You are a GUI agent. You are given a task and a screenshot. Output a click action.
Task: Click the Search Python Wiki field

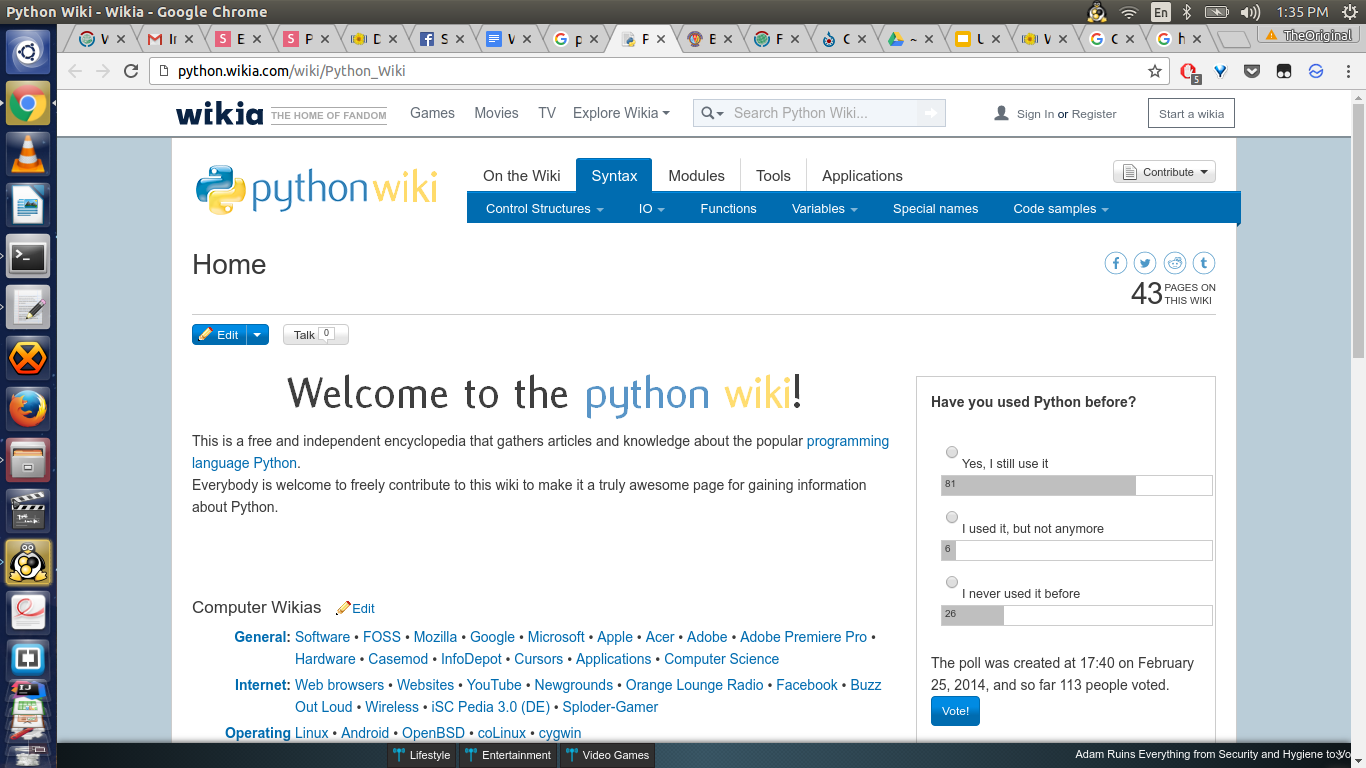point(823,113)
